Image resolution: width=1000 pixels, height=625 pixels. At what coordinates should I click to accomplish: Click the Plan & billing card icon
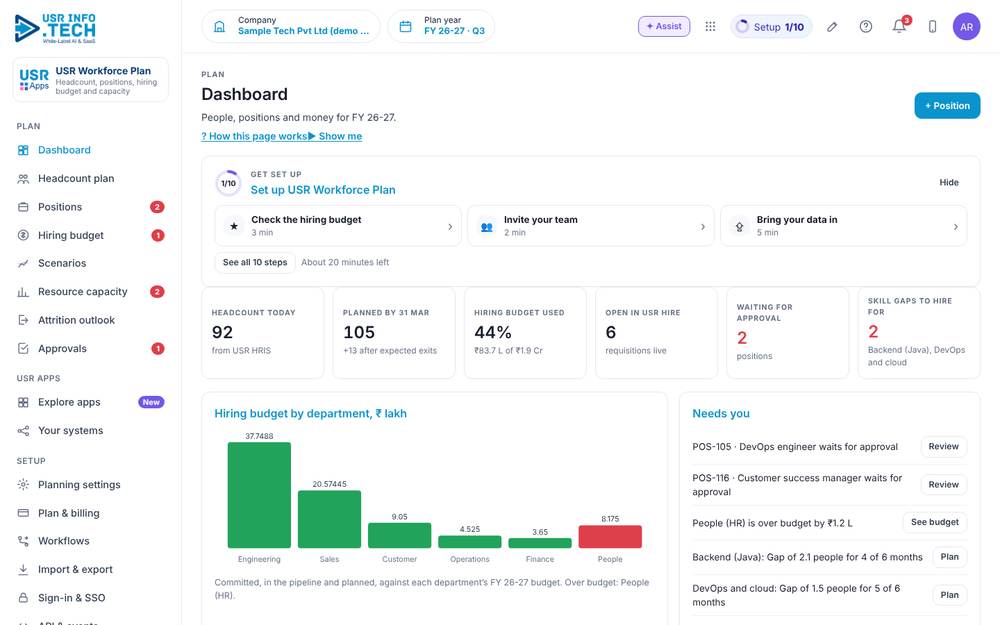[x=23, y=513]
